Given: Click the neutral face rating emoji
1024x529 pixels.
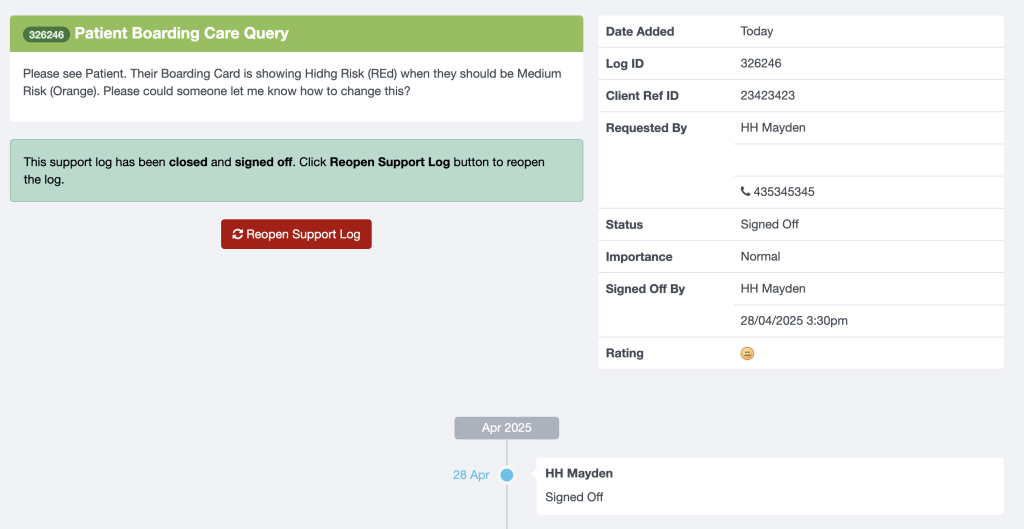Looking at the screenshot, I should coord(747,353).
